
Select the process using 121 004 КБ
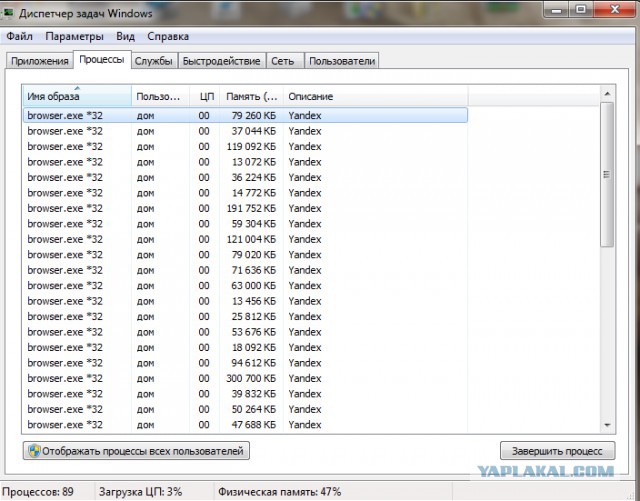pyautogui.click(x=245, y=239)
